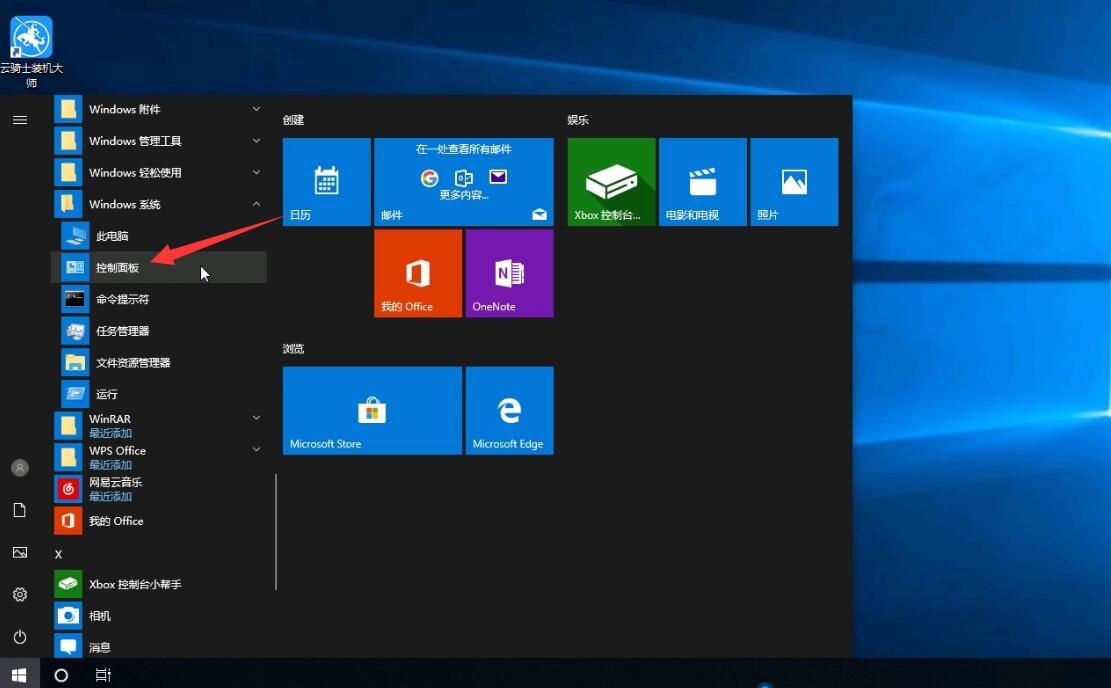This screenshot has width=1111, height=688.
Task: Open 我的 Office in the app list
Action: pyautogui.click(x=159, y=521)
